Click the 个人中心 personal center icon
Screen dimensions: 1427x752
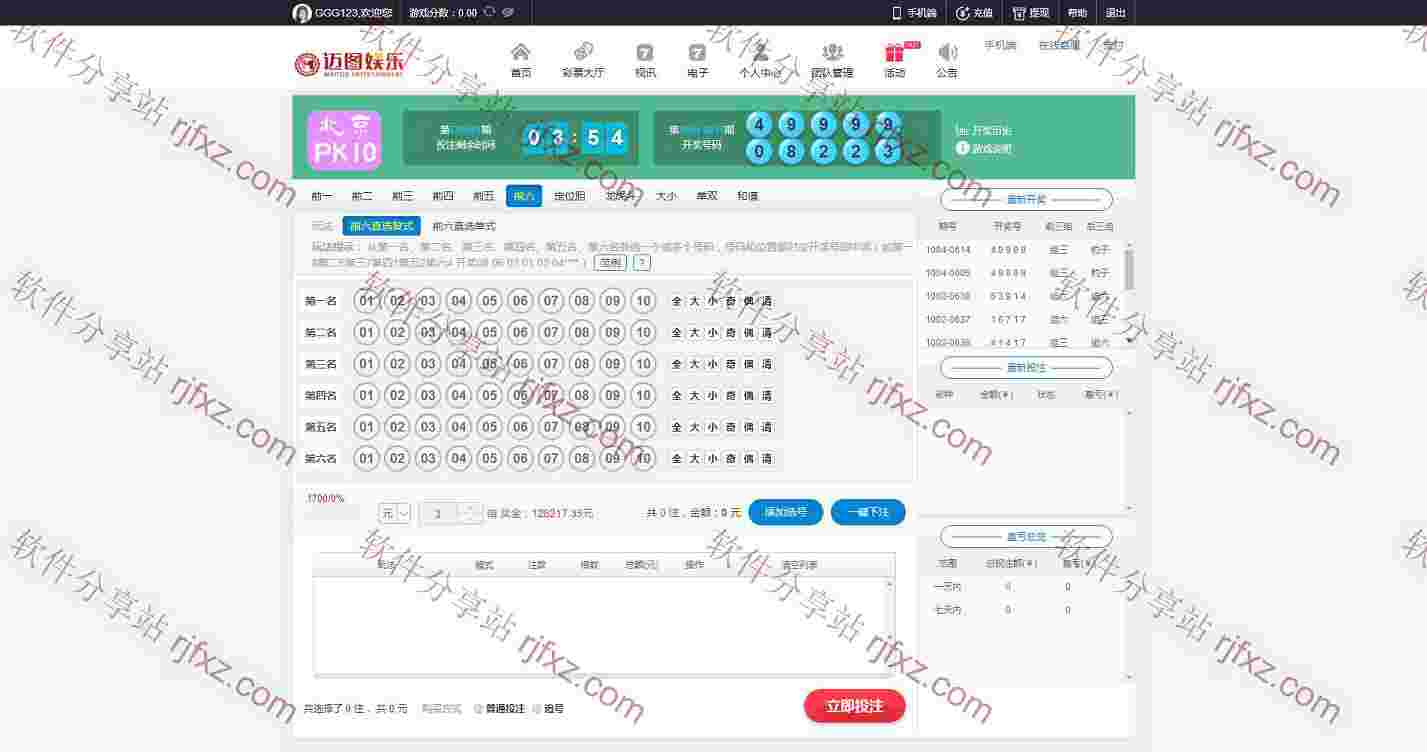(x=760, y=53)
